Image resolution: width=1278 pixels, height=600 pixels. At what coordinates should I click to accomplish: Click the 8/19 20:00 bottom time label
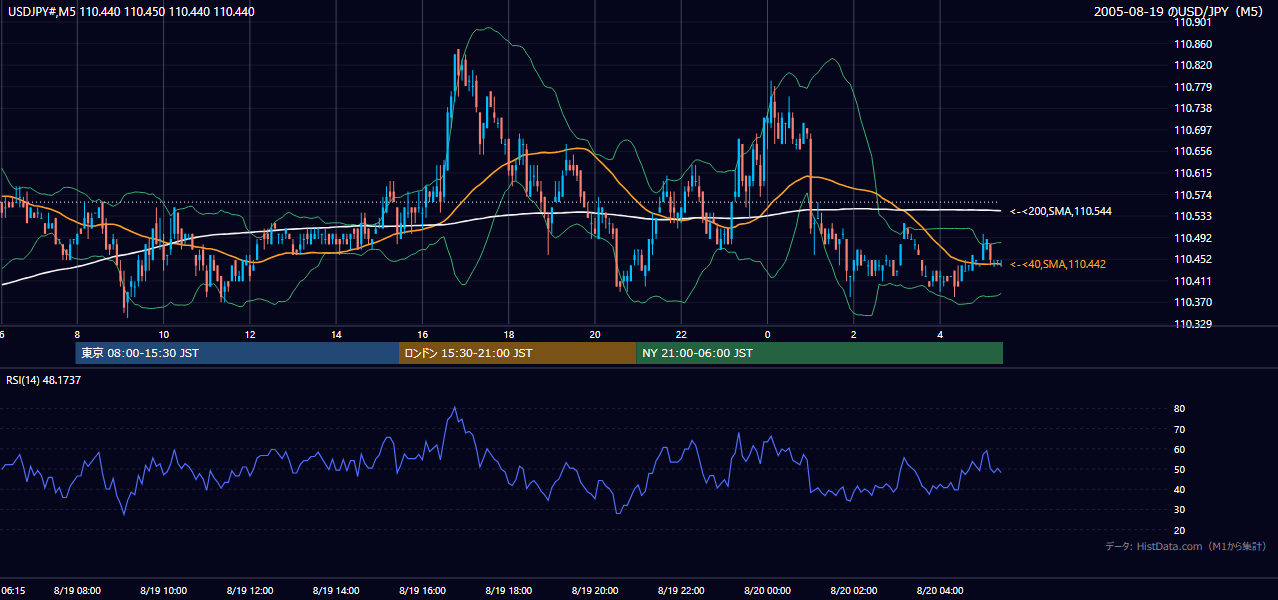pyautogui.click(x=595, y=591)
